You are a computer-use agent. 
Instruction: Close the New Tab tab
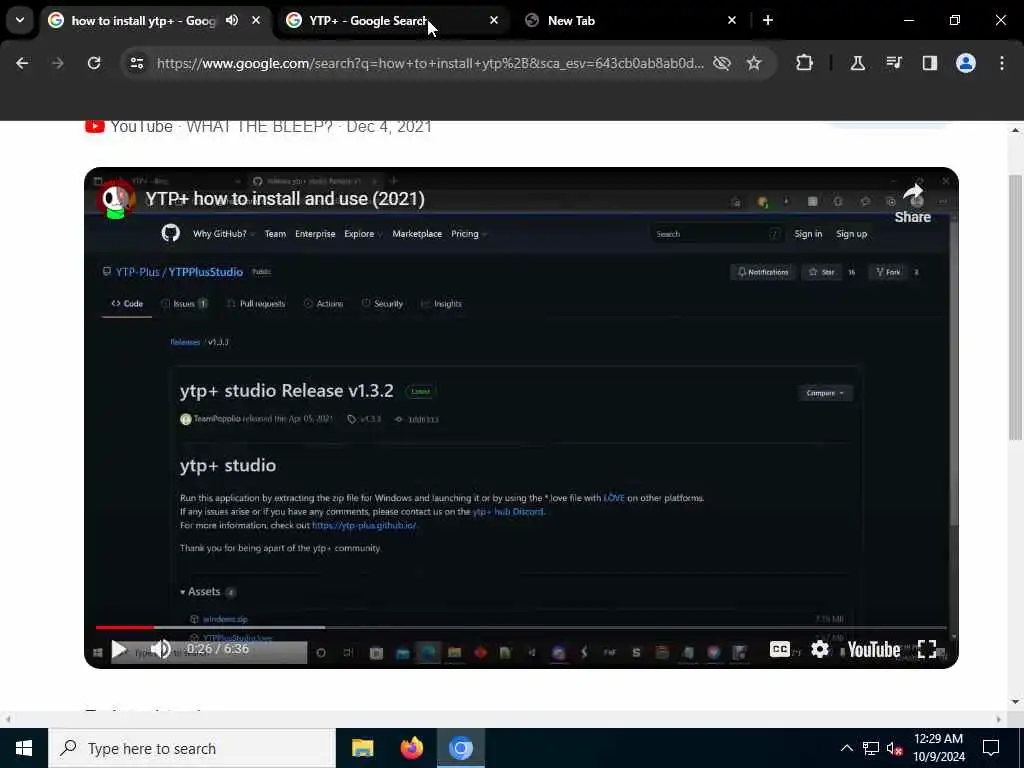click(x=732, y=20)
